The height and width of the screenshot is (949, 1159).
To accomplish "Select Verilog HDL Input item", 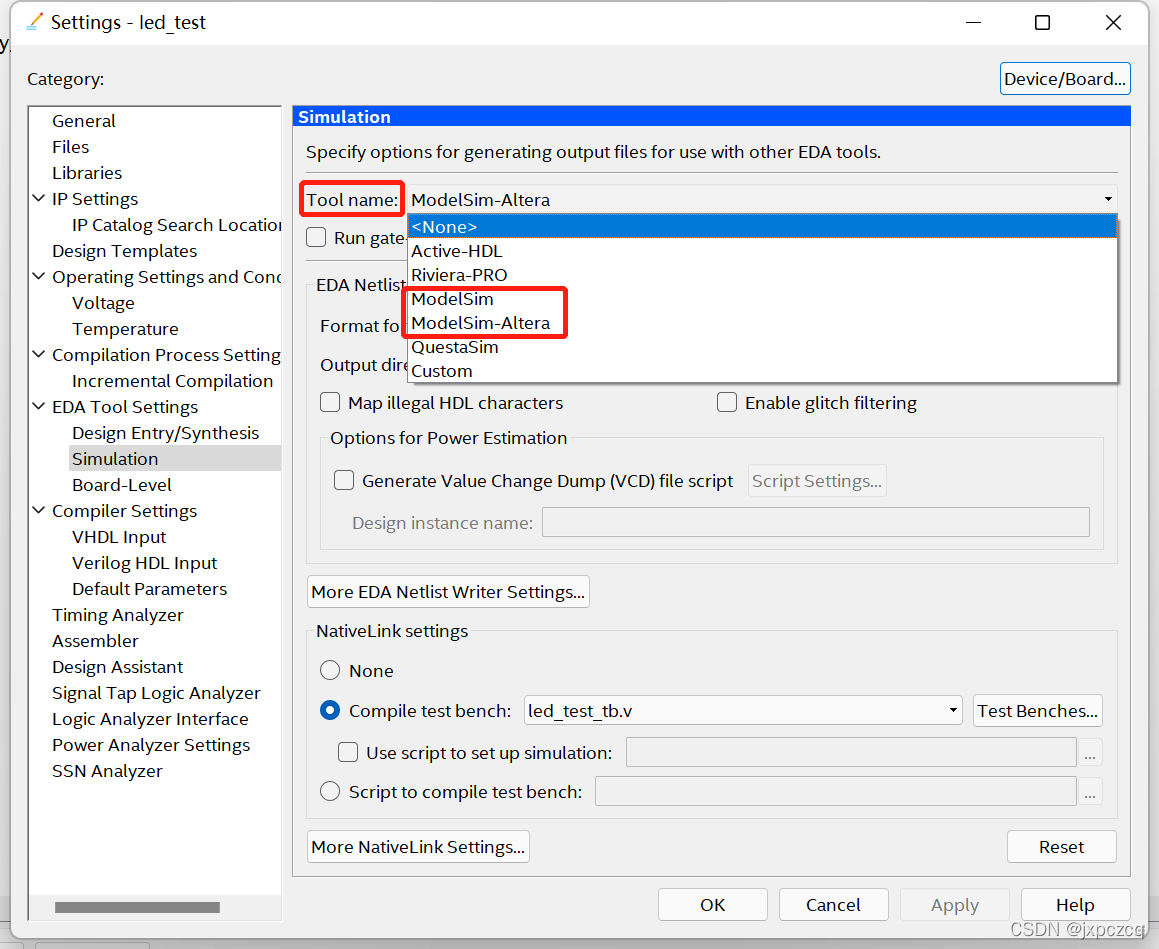I will coord(144,562).
